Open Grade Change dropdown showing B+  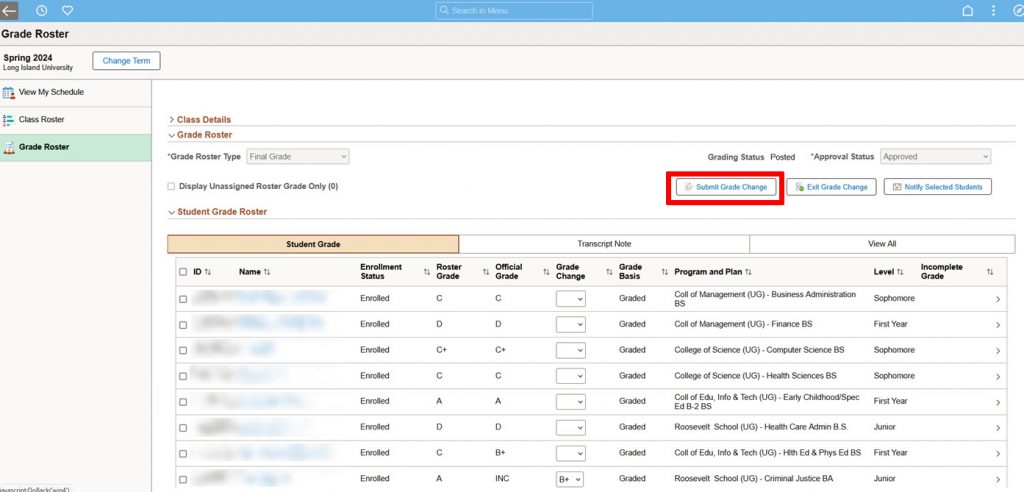click(x=571, y=479)
